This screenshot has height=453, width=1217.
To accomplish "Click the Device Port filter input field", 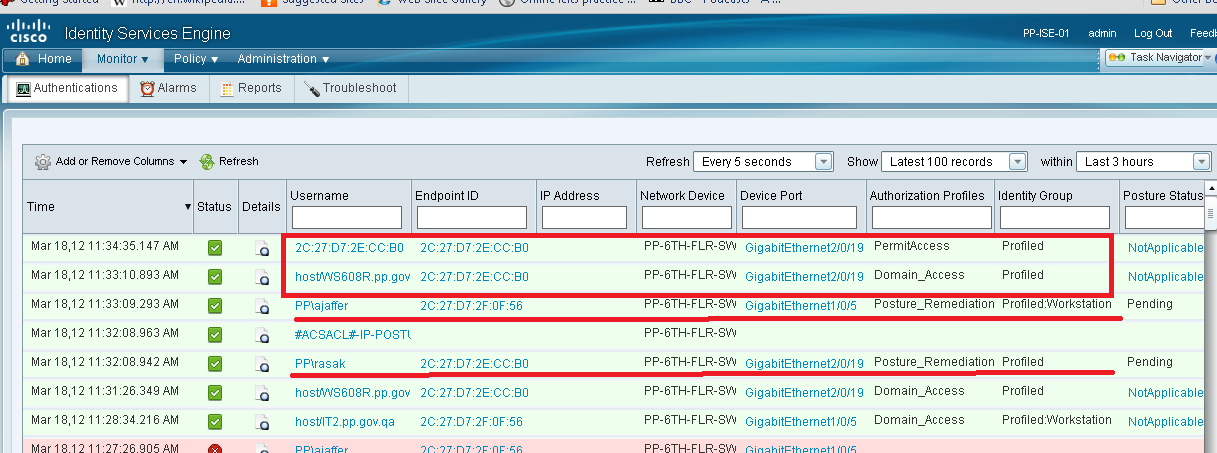I will pyautogui.click(x=799, y=217).
